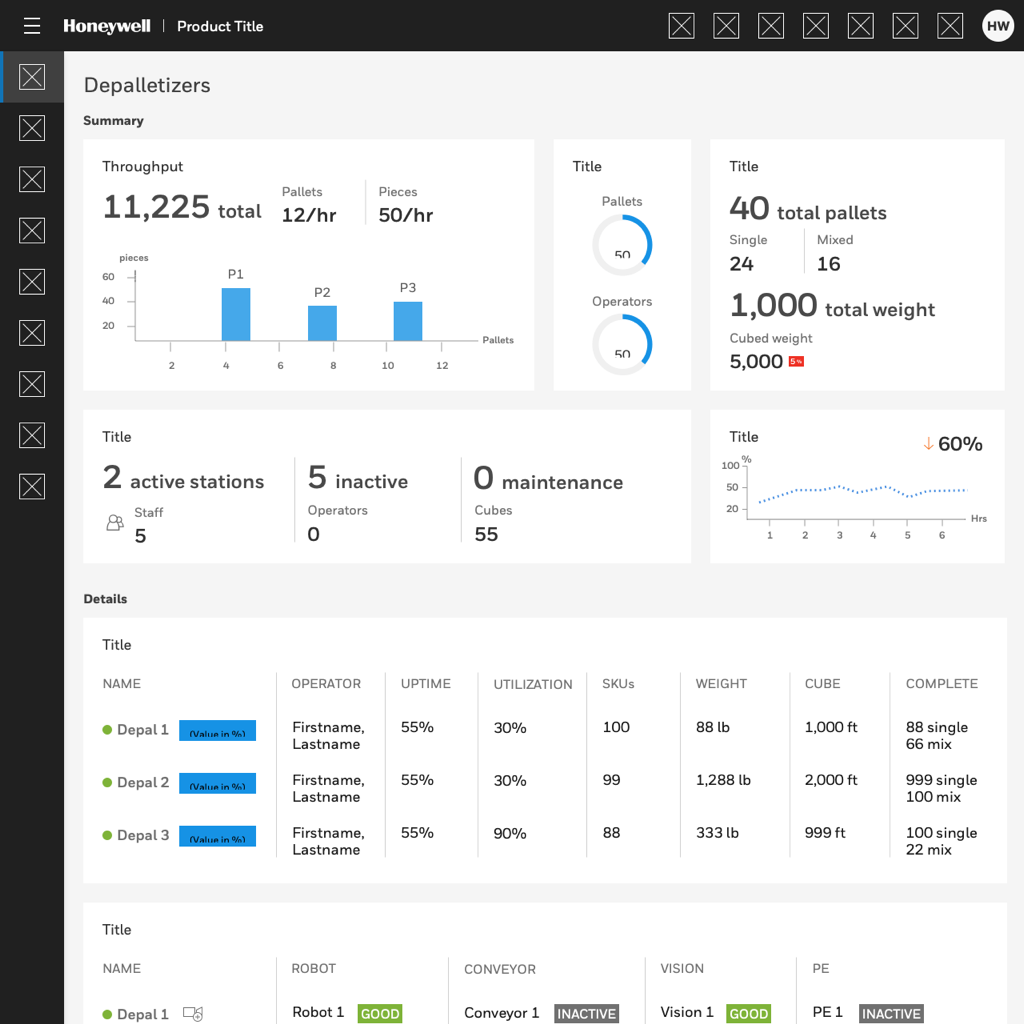Click the 40 total pallets figure
The image size is (1024, 1024).
click(808, 209)
